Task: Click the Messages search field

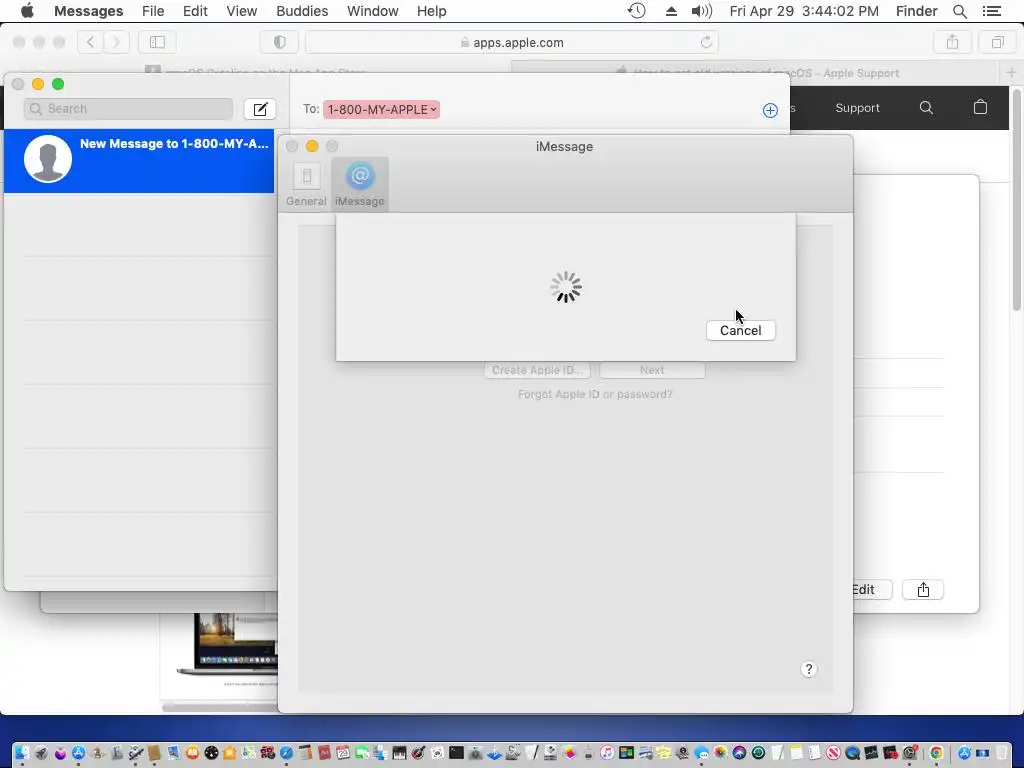Action: (x=128, y=108)
